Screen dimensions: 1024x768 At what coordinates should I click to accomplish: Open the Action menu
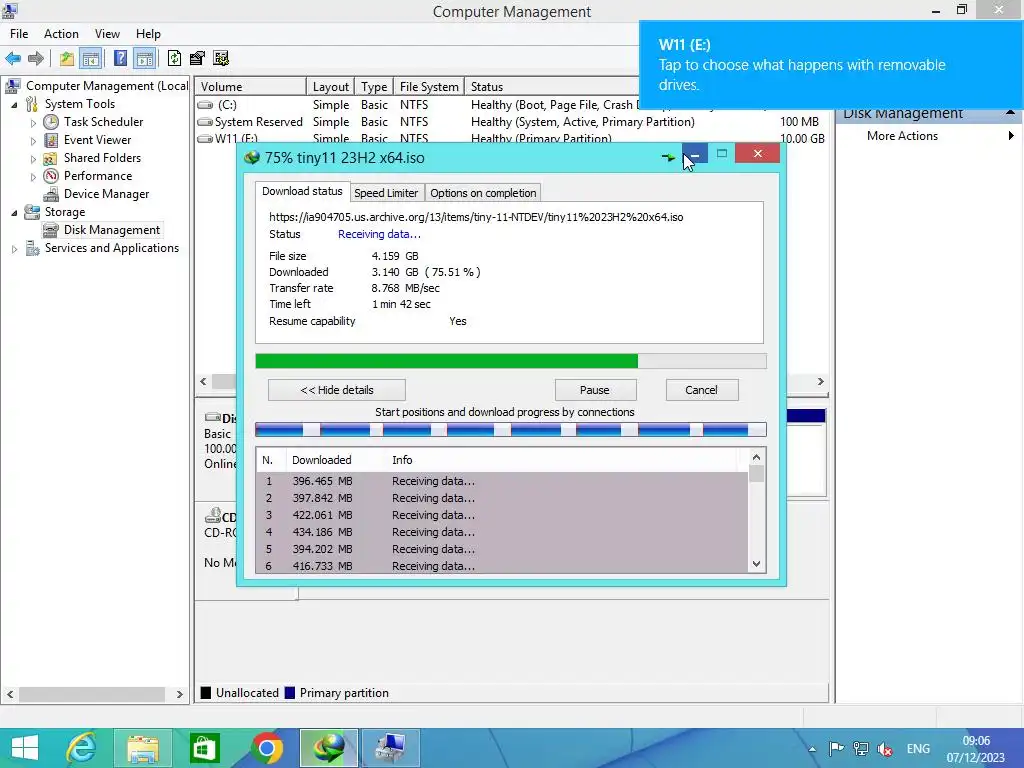coord(61,33)
